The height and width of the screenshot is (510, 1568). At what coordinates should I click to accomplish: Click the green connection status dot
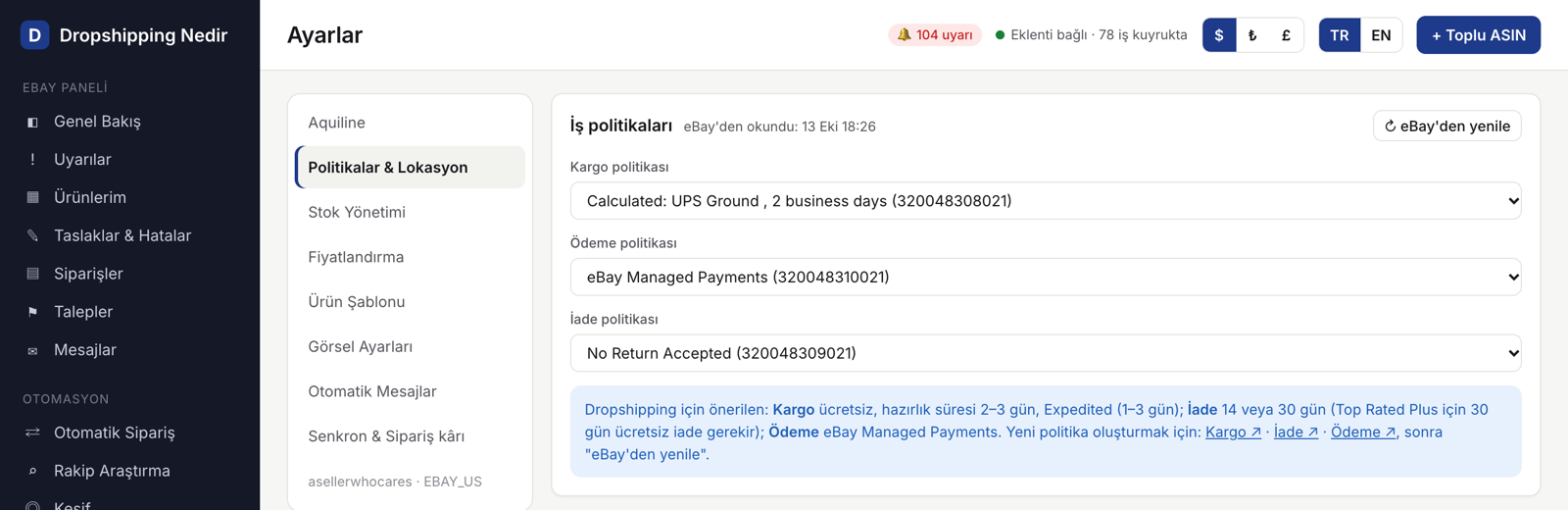click(1000, 35)
